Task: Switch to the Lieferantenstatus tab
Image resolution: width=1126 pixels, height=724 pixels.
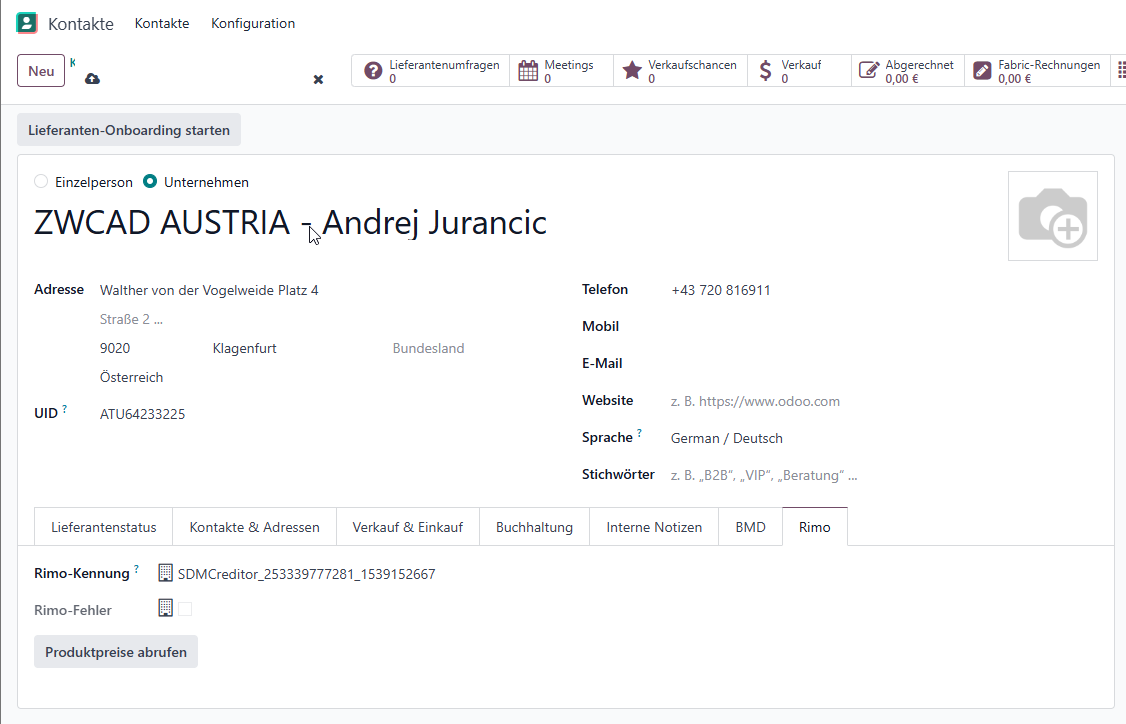Action: pyautogui.click(x=103, y=527)
